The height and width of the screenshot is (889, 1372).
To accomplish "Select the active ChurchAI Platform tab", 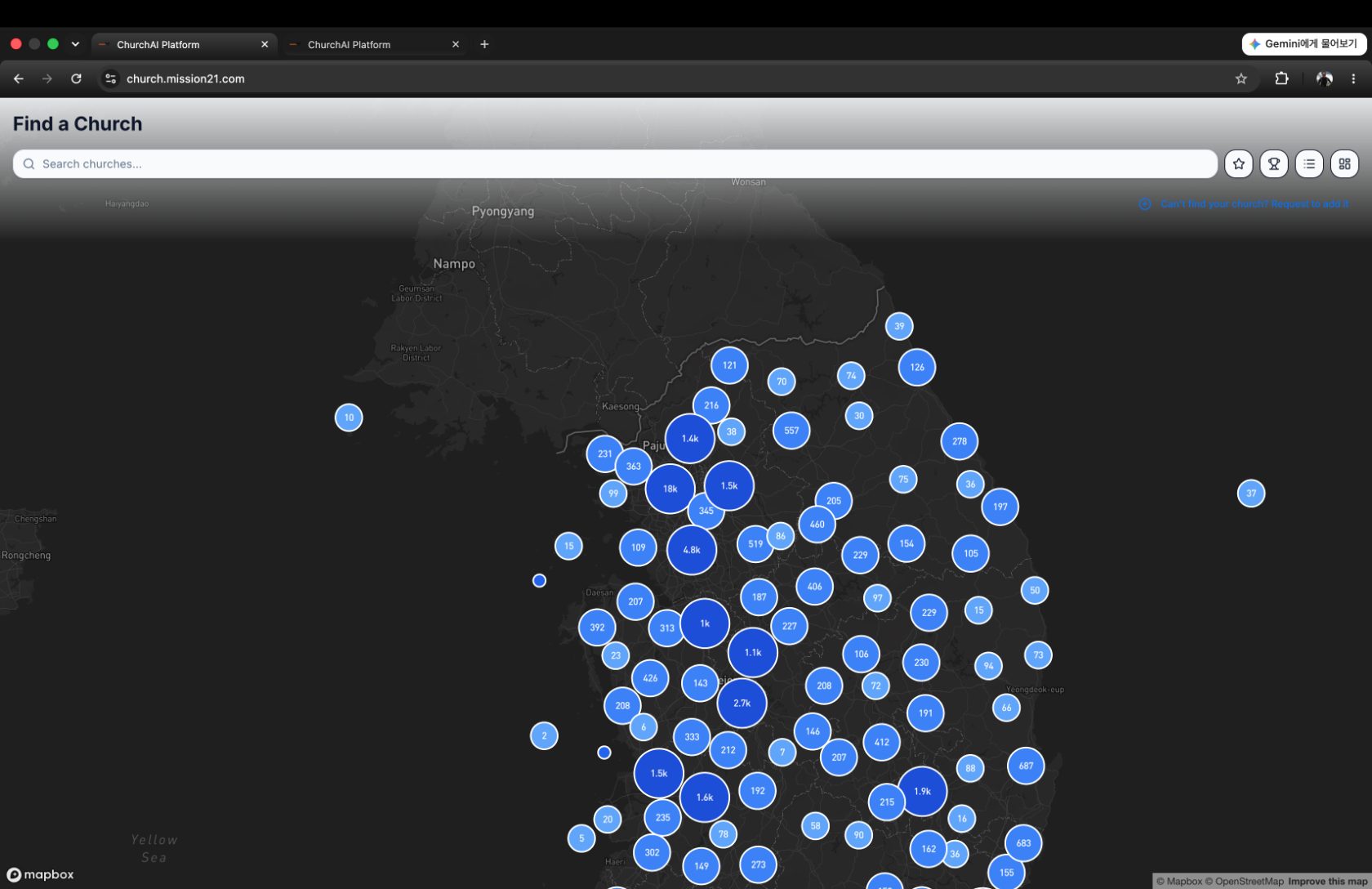I will 184,44.
